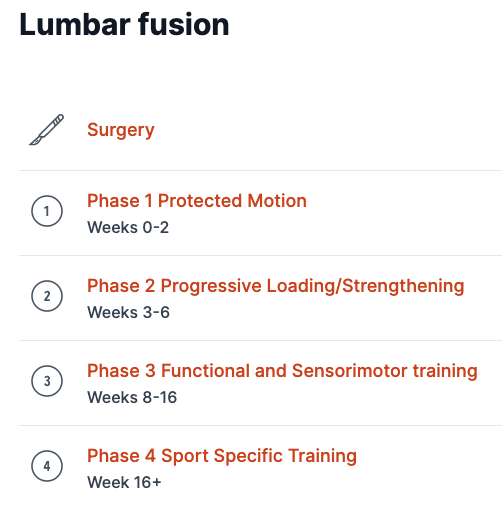Image resolution: width=502 pixels, height=528 pixels.
Task: Click the Week 16+ label
Action: (124, 482)
